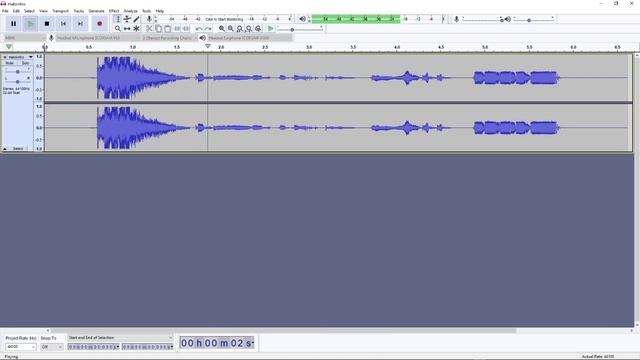Screen dimensions: 640x360
Task: Click the horizontal scrollbar at bottom
Action: [283, 331]
